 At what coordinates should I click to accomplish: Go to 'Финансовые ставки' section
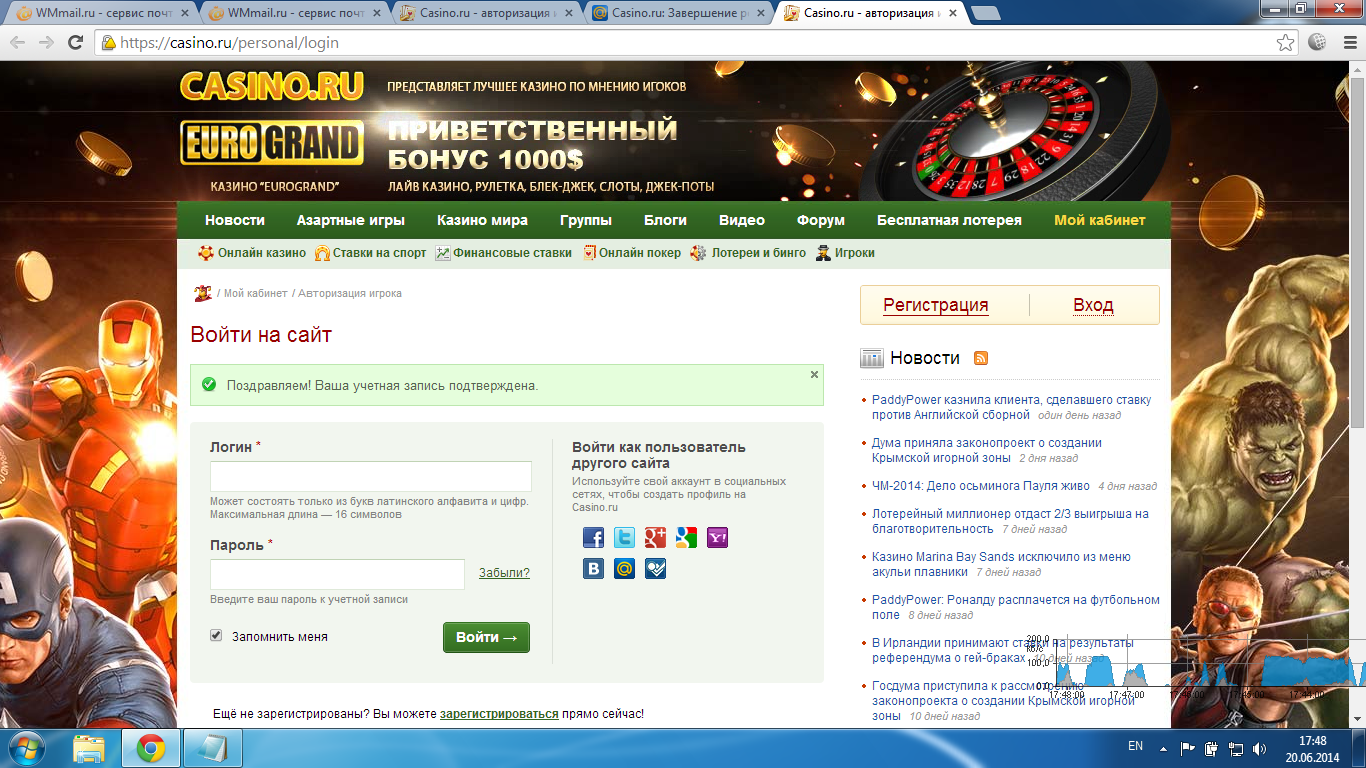[x=503, y=253]
